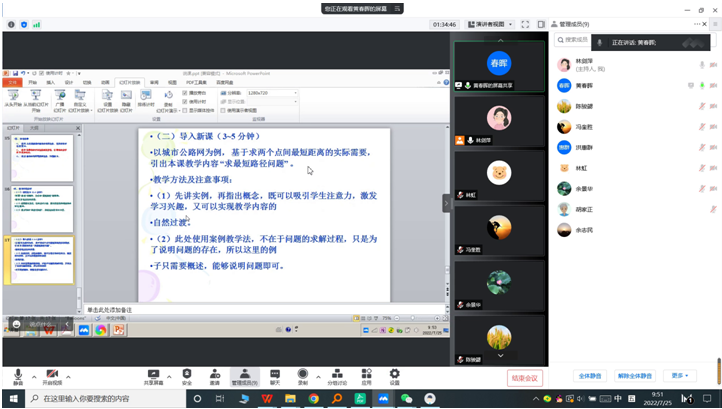
Task: Switch to the 动画 ribbon tab
Action: [x=105, y=82]
